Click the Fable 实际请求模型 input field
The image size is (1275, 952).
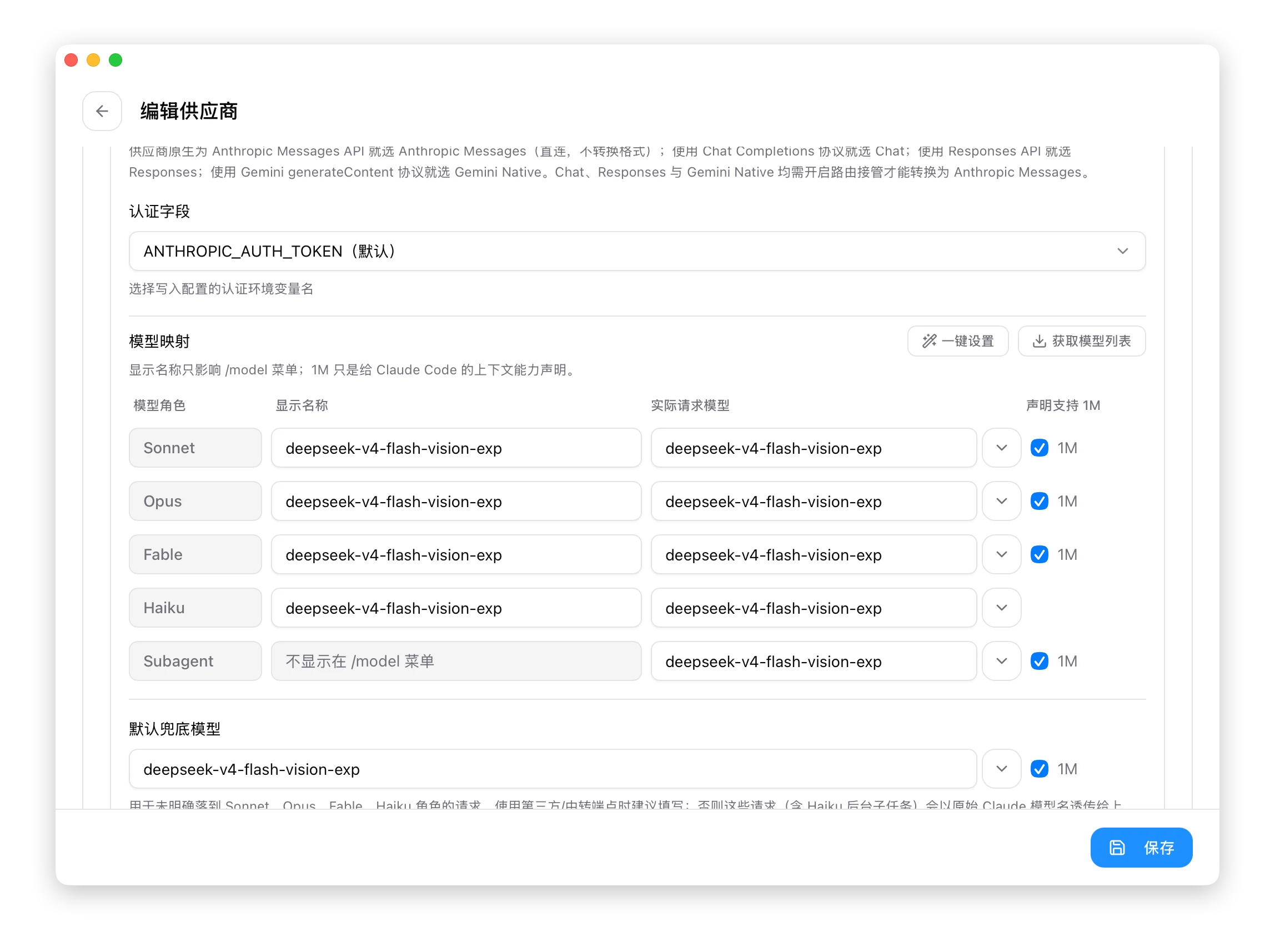tap(814, 554)
